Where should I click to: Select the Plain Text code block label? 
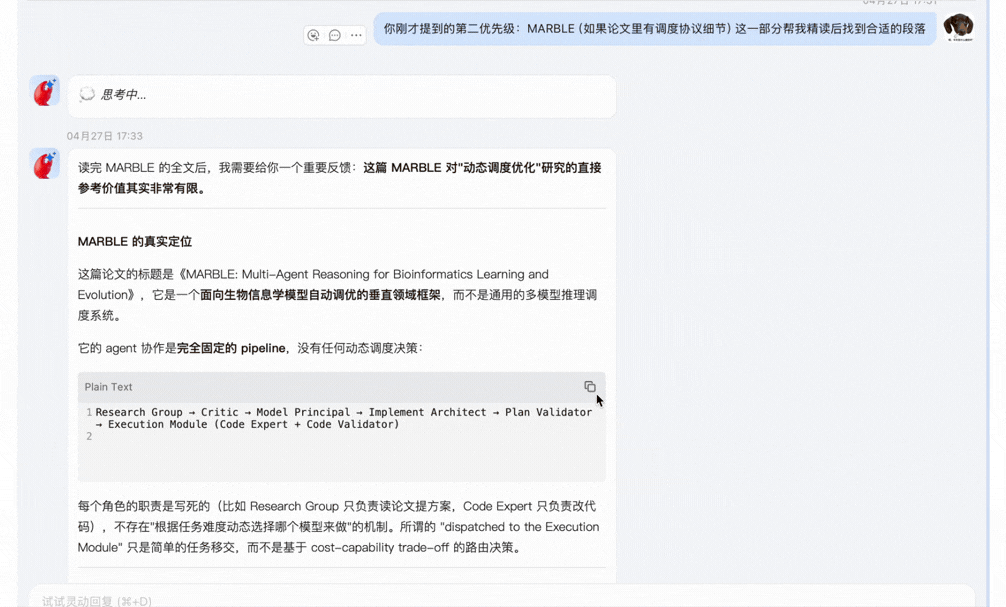pos(108,387)
